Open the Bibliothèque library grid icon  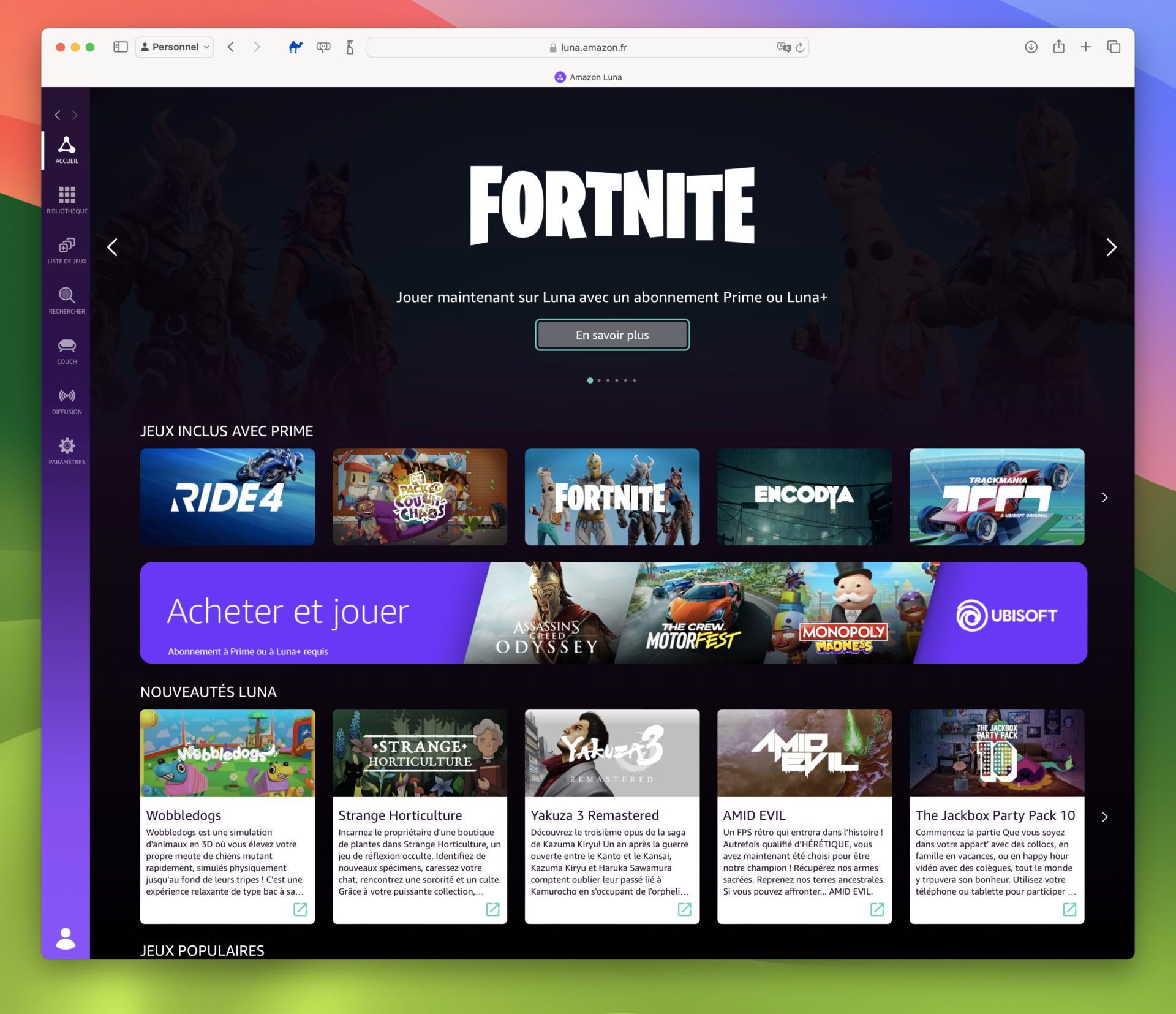(67, 200)
